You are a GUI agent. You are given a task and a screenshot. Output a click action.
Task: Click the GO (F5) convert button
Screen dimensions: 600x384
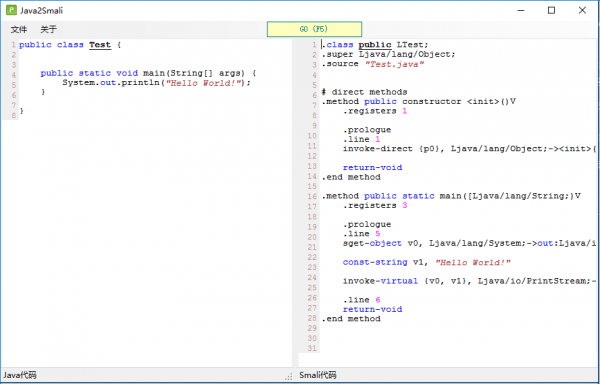pos(314,29)
